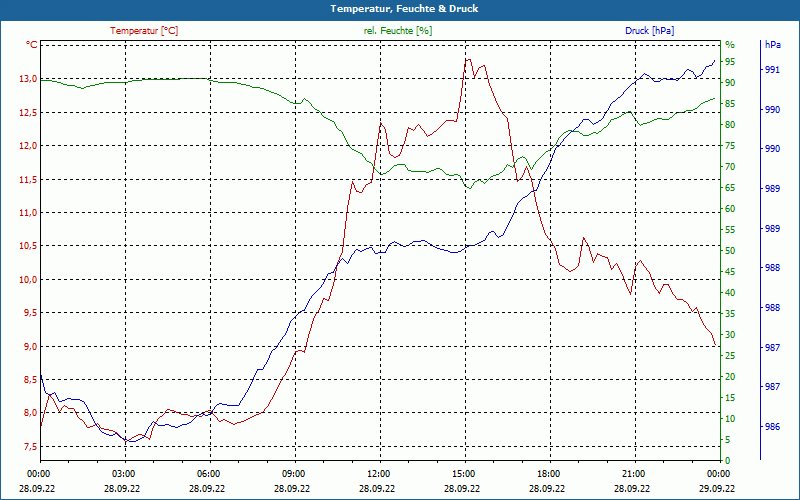Click the '80' humidity axis tick
Viewport: 800px width, 500px height.
point(730,124)
